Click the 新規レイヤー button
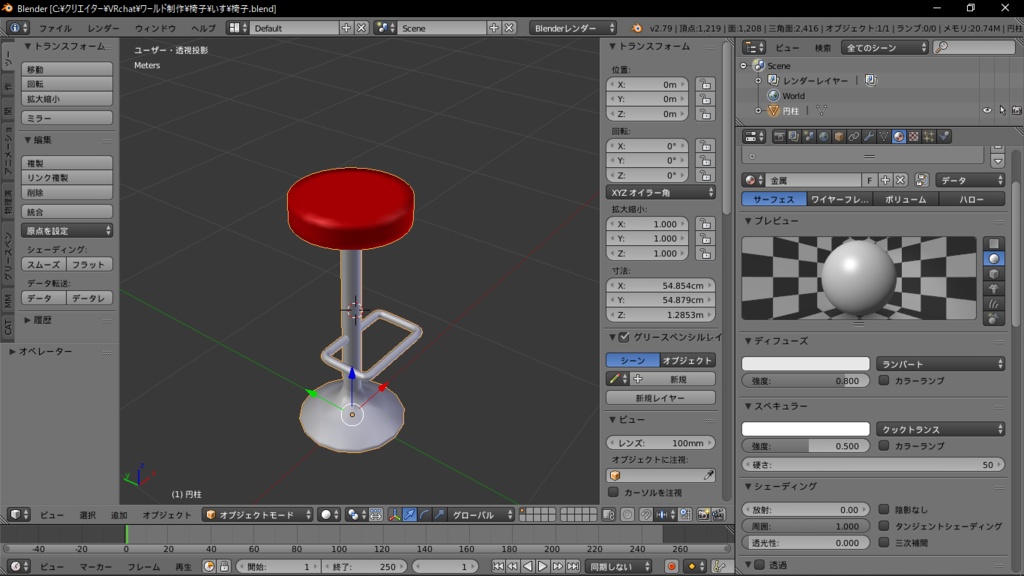Image resolution: width=1024 pixels, height=576 pixels. pyautogui.click(x=660, y=398)
